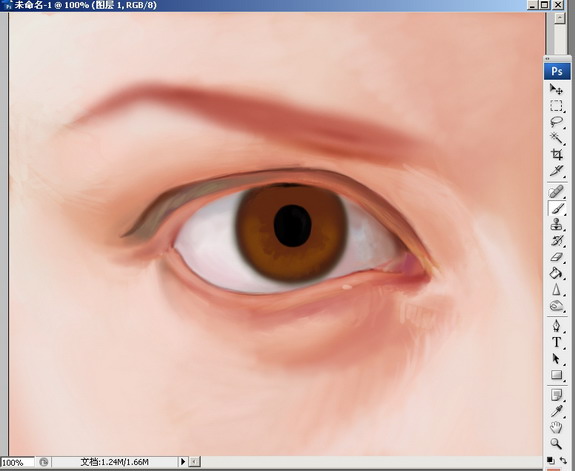Collapse the toolbox using double-arrow header
Screen dimensions: 575x471
pos(547,59)
